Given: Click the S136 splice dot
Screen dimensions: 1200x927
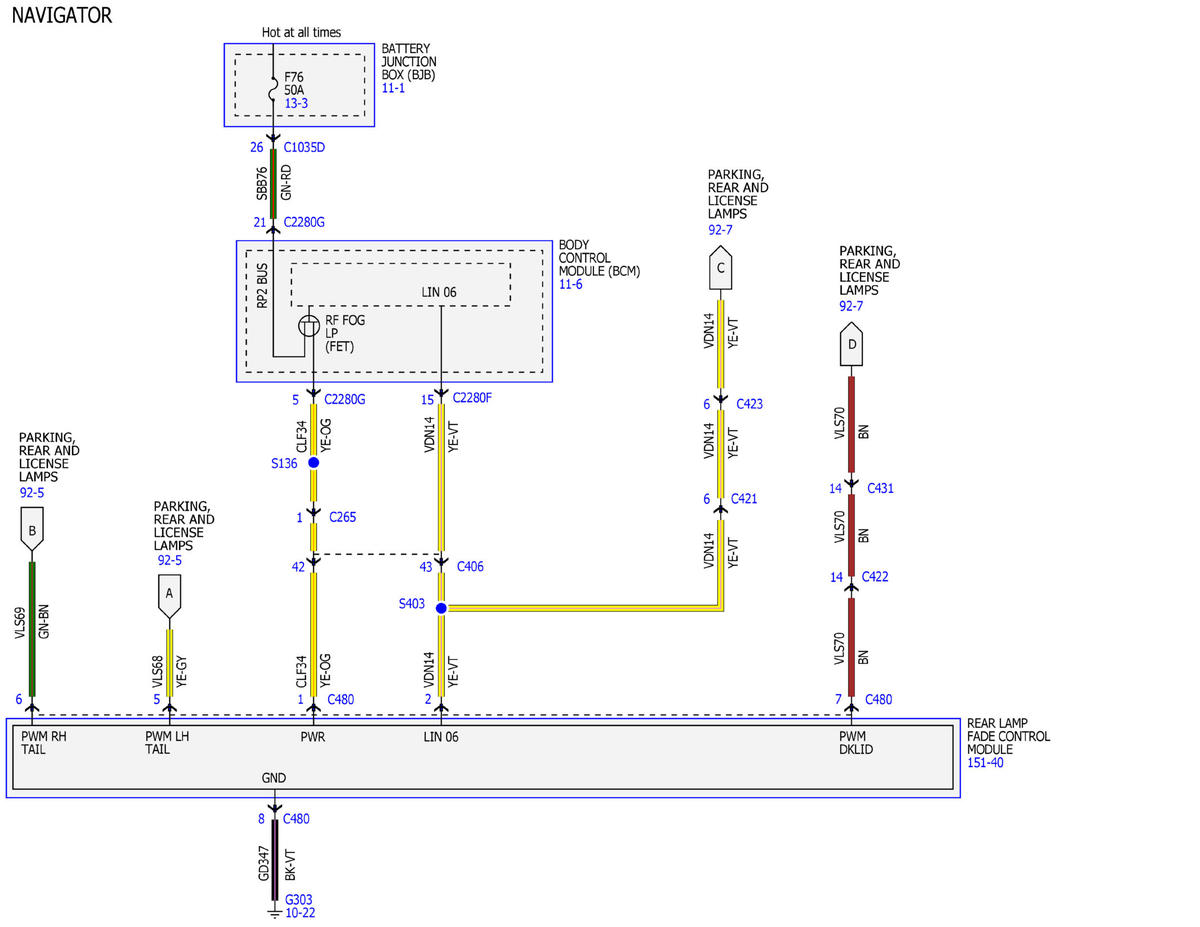Looking at the screenshot, I should [x=313, y=463].
